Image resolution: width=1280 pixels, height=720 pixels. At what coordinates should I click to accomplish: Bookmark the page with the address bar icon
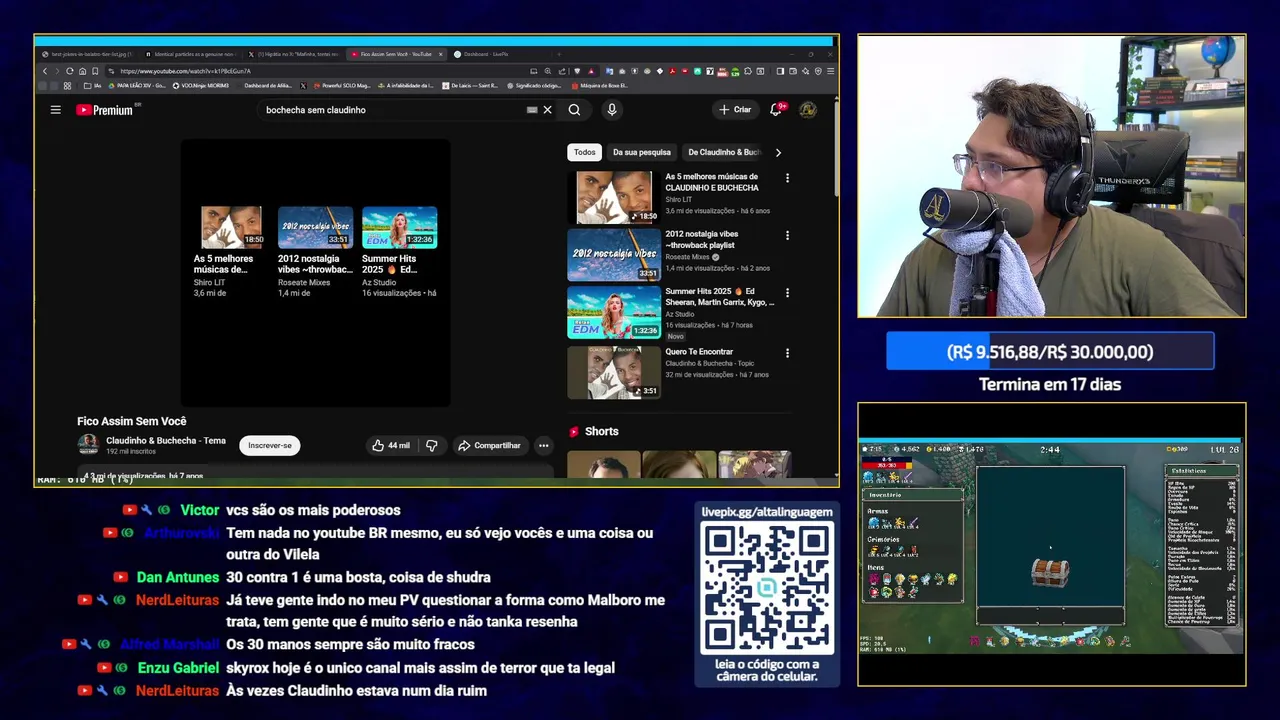point(95,71)
